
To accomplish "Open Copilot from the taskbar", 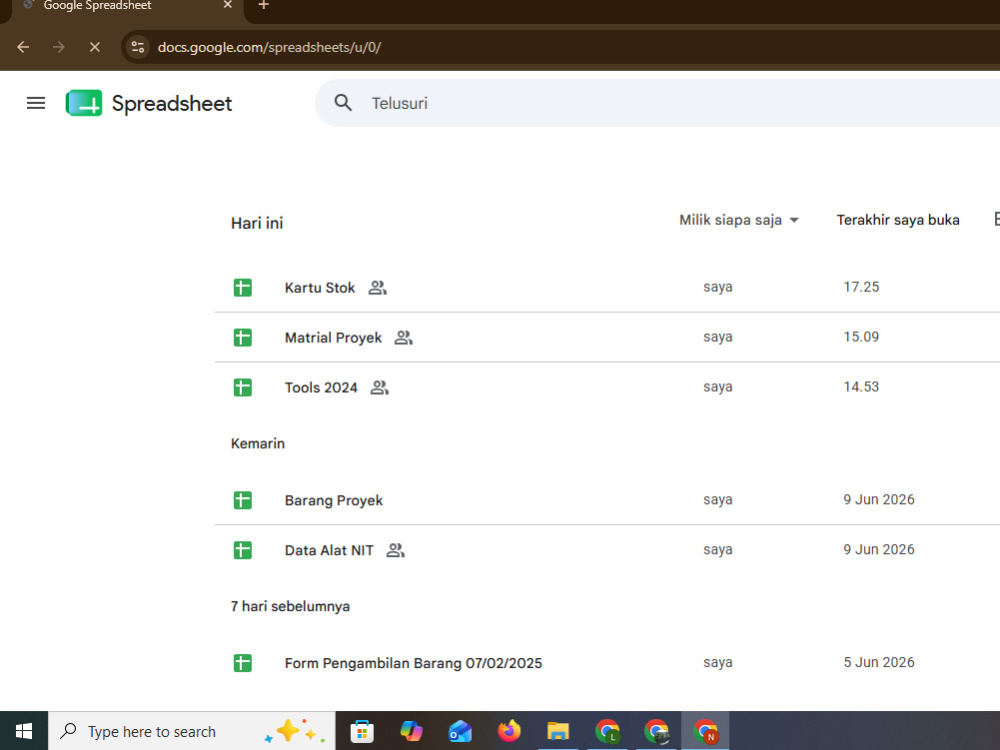I will (411, 731).
